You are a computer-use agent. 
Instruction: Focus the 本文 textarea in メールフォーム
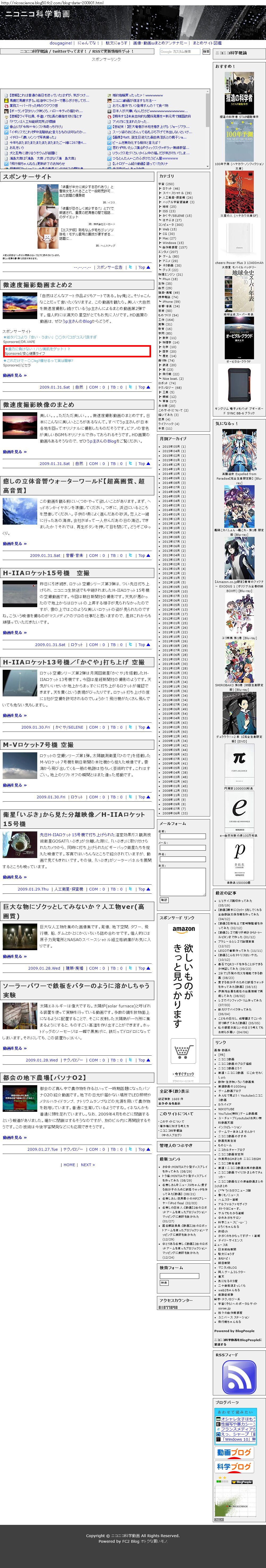coord(182,881)
